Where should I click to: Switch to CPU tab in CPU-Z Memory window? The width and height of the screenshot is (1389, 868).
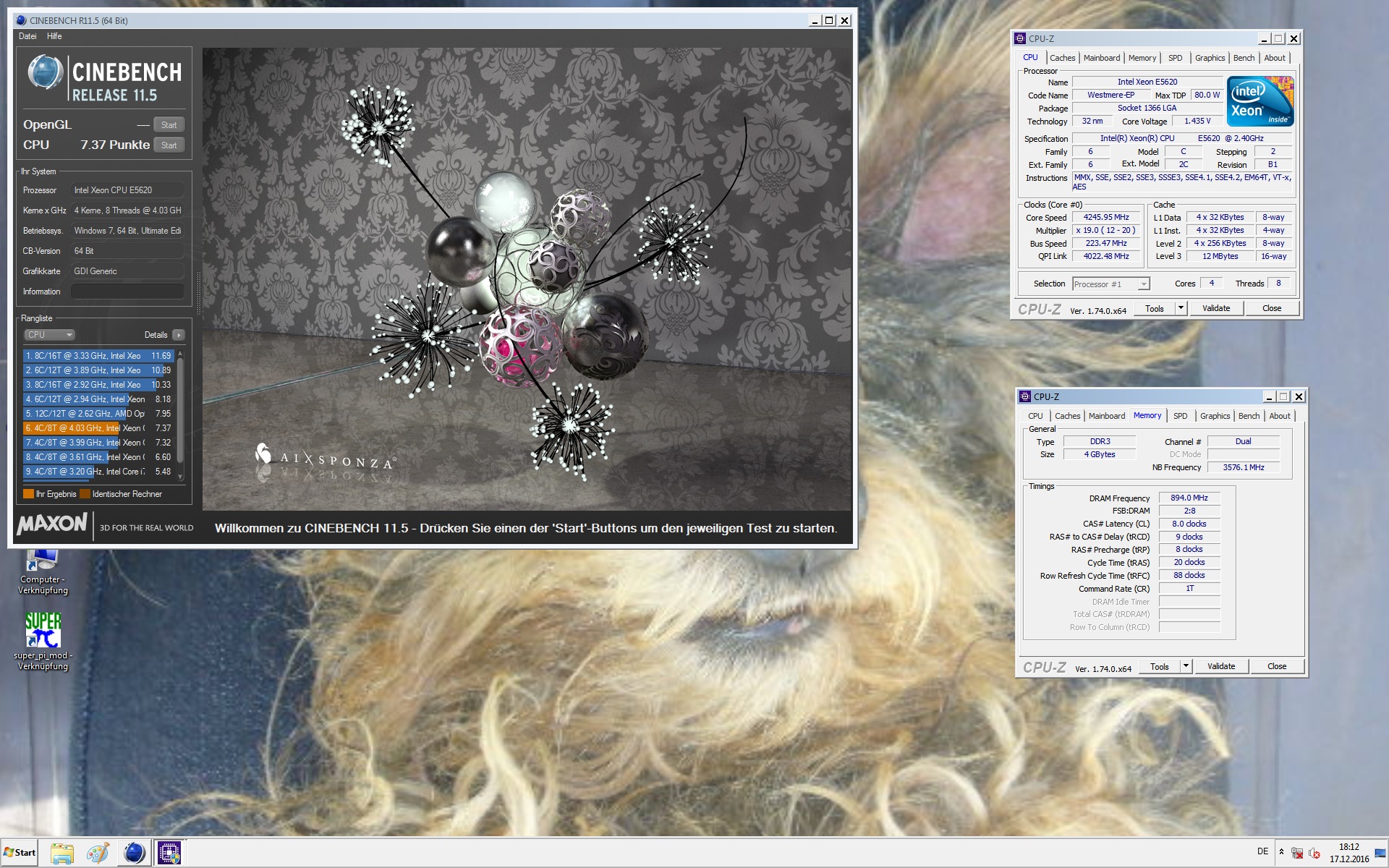1035,416
